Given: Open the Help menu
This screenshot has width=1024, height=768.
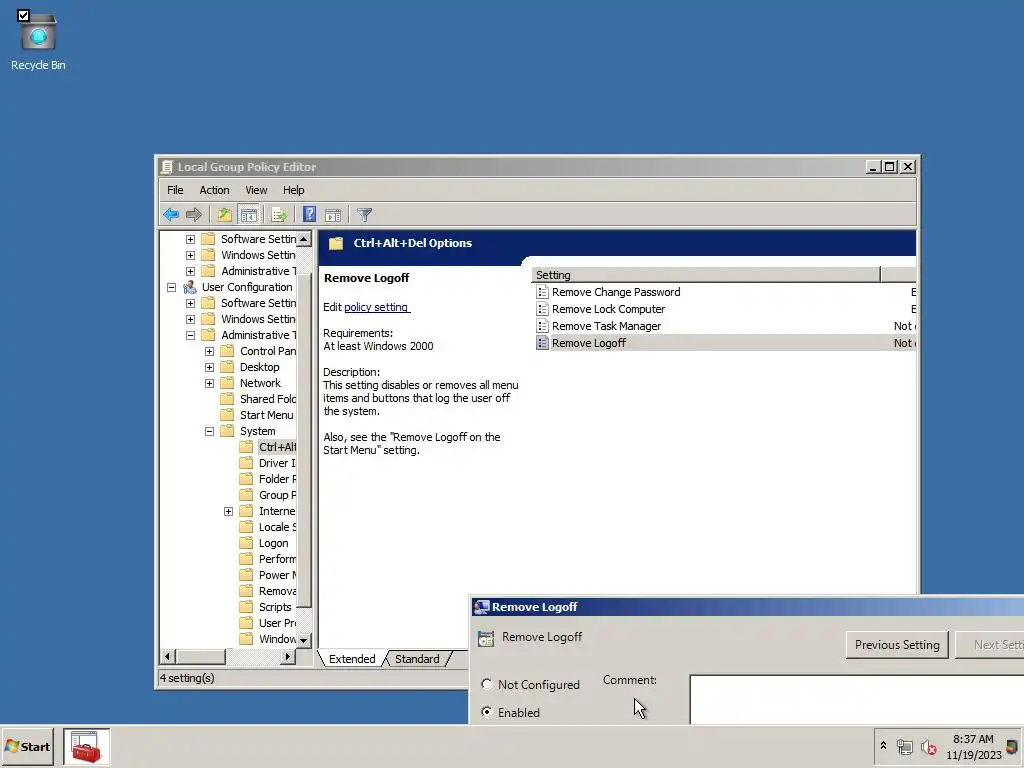Looking at the screenshot, I should click(293, 190).
